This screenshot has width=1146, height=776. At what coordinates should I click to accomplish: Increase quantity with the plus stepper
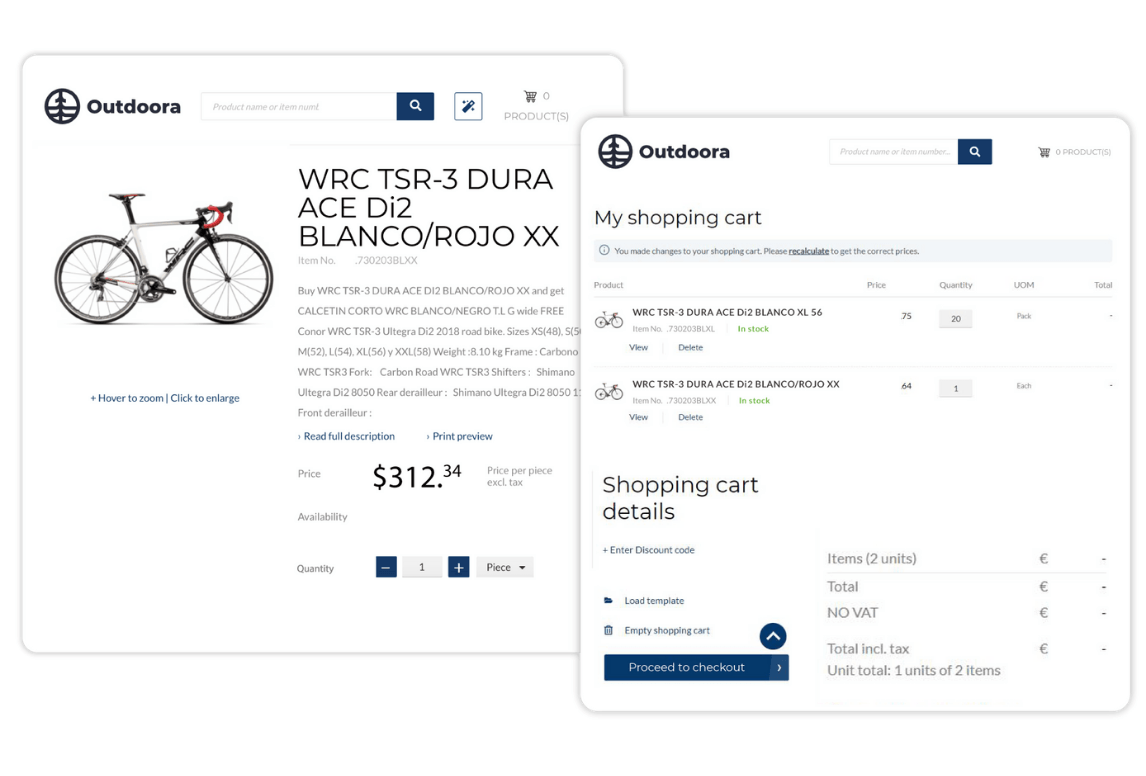[x=458, y=567]
